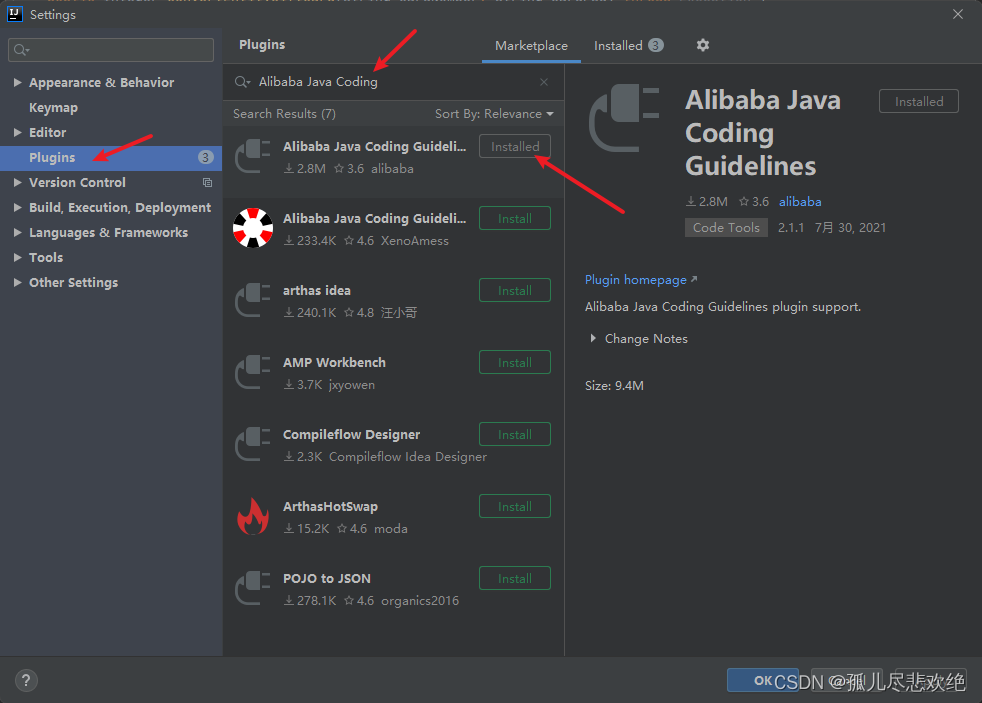
Task: Expand Appearance & Behavior settings
Action: 18,82
